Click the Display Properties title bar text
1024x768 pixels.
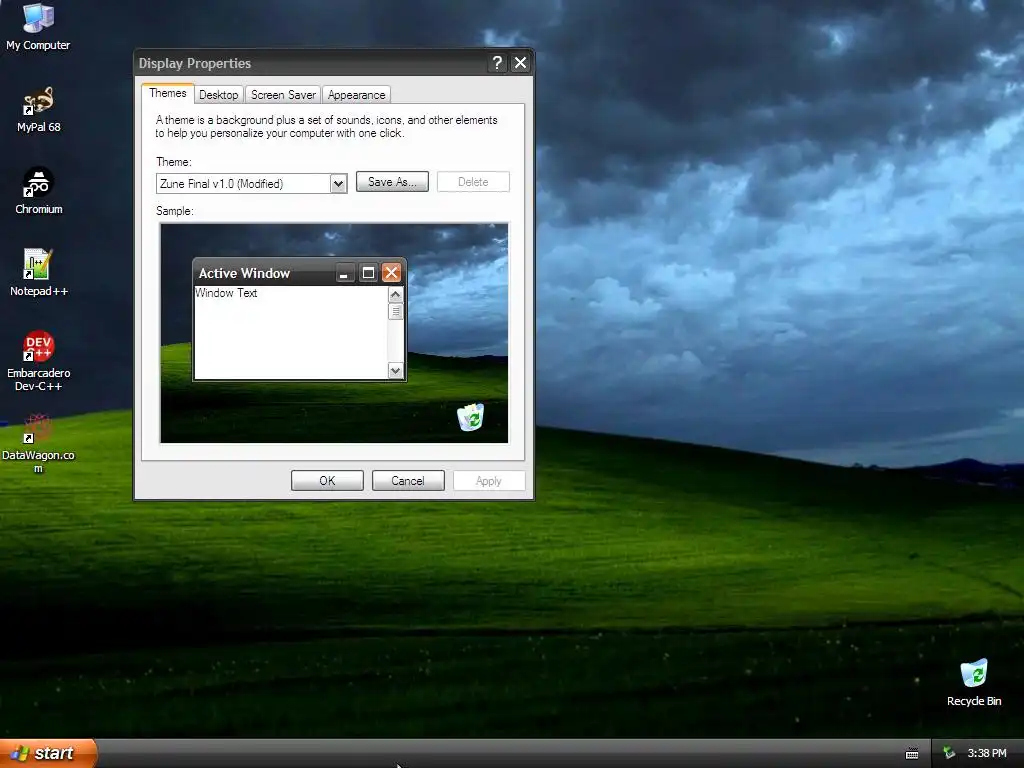coord(195,63)
